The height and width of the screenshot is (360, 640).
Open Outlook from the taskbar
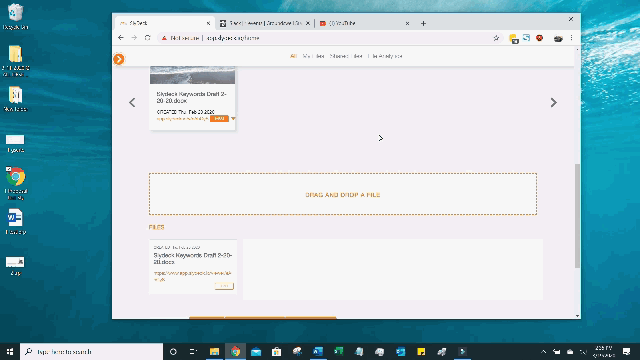401,351
